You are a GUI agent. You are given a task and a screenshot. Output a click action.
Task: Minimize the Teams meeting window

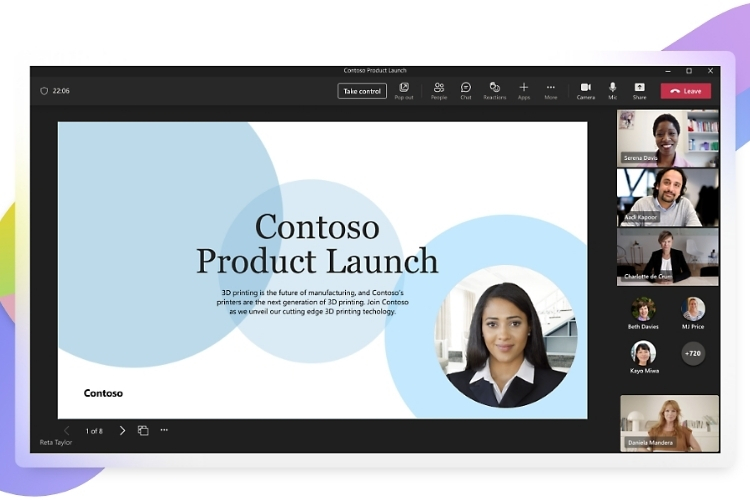click(x=668, y=71)
